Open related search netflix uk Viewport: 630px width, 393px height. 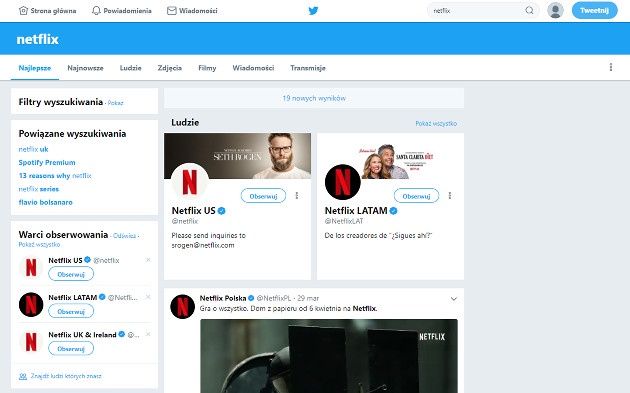[x=33, y=149]
